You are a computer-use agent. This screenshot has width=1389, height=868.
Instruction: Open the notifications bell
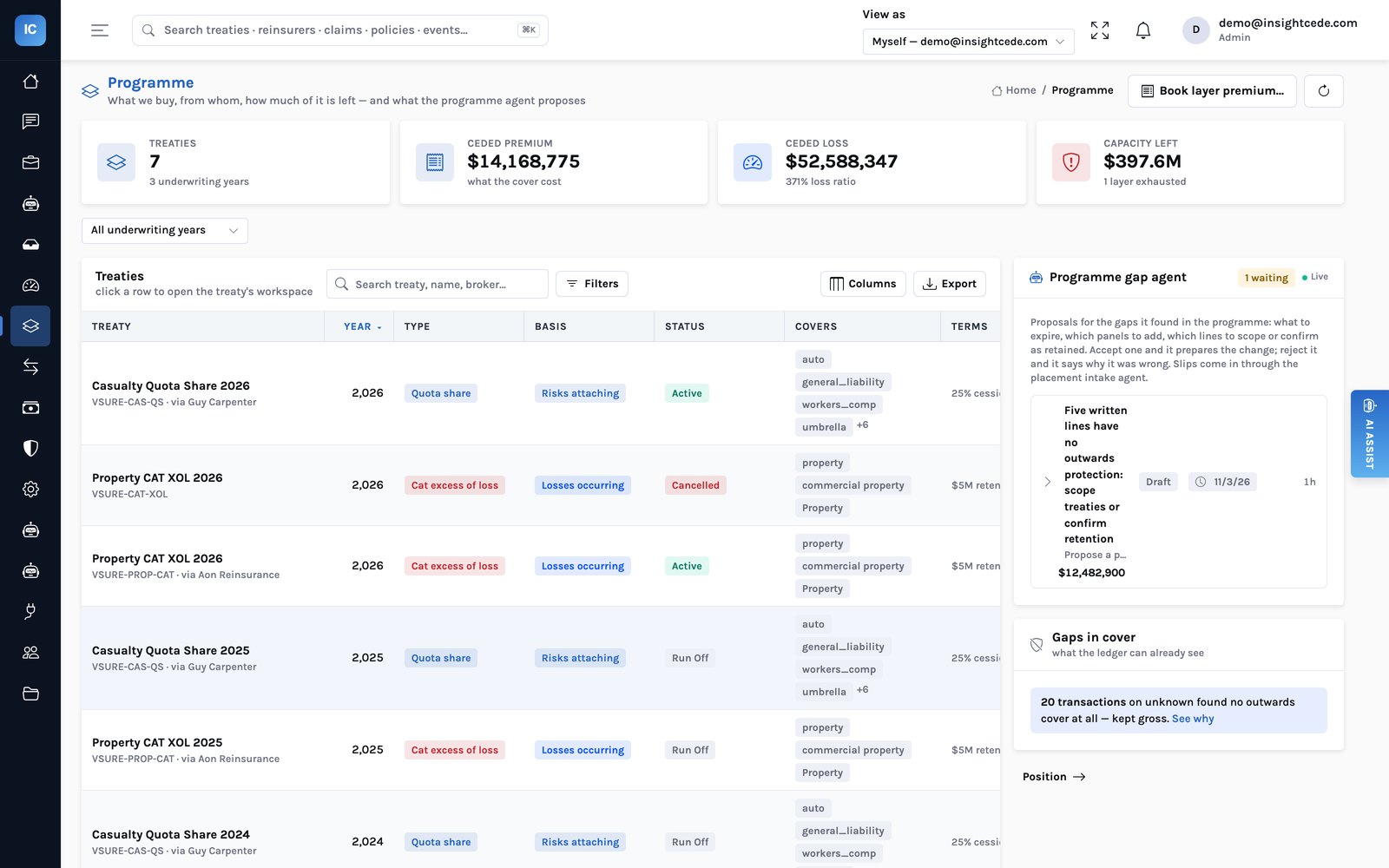point(1143,30)
